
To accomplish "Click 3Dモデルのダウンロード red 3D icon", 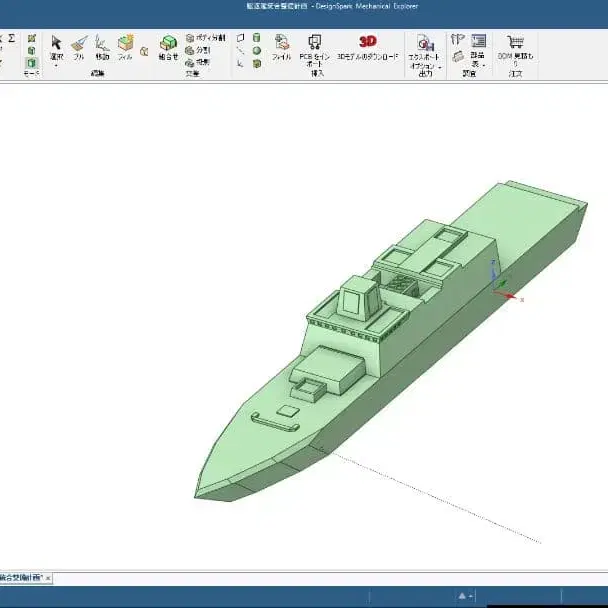I will pos(368,41).
